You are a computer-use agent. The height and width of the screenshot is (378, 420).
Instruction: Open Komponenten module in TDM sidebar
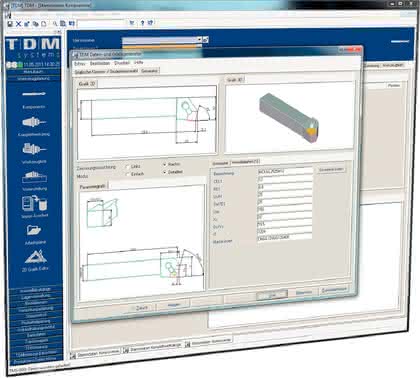coord(34,94)
